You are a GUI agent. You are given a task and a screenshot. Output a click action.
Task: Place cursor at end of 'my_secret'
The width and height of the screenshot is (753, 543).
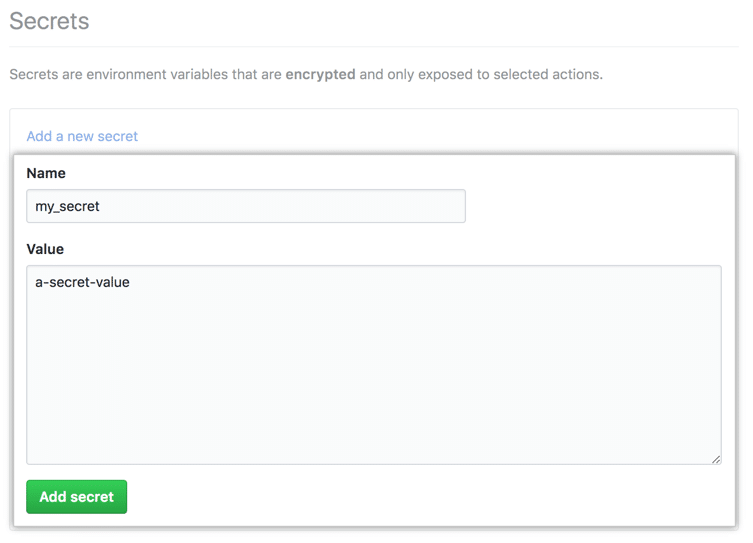100,206
